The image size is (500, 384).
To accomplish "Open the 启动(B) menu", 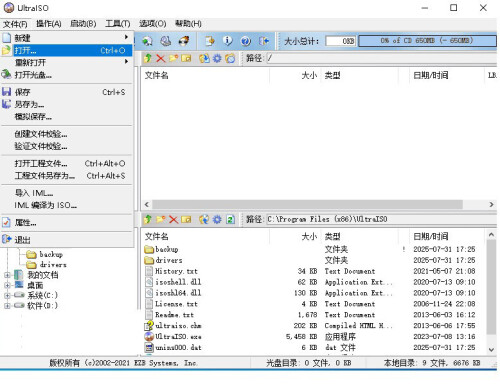I will pyautogui.click(x=83, y=24).
